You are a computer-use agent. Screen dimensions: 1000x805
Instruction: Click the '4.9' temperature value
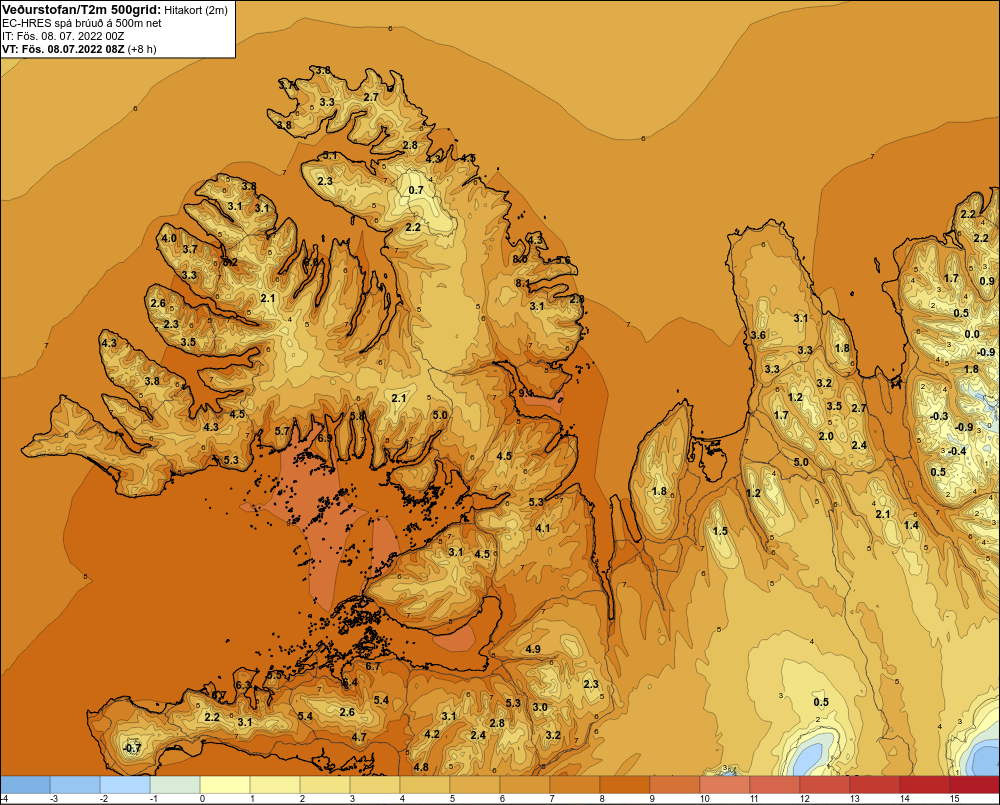(x=533, y=649)
